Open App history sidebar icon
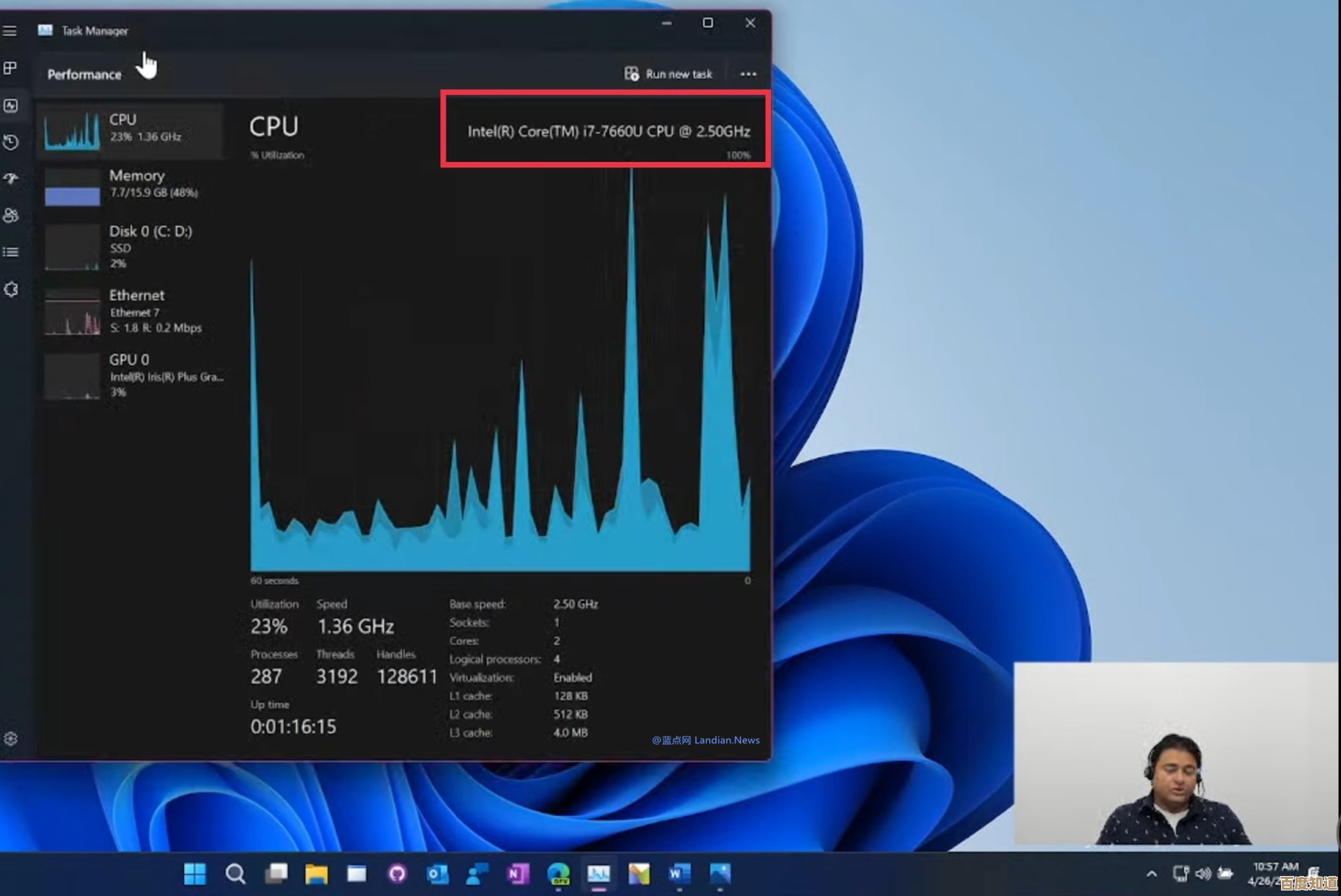The image size is (1341, 896). coord(10,142)
